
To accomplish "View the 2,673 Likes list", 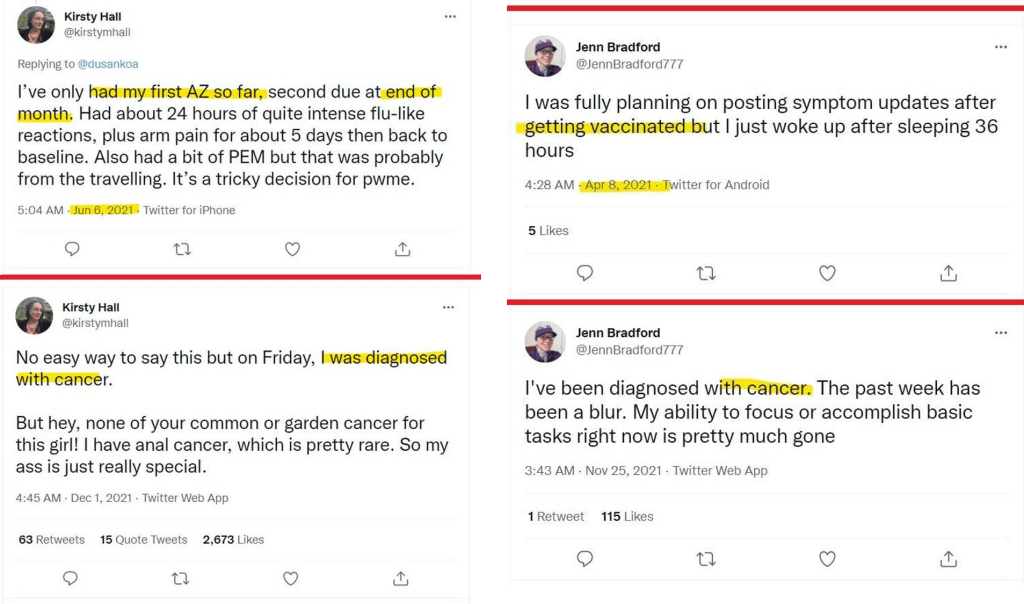I will (x=233, y=539).
